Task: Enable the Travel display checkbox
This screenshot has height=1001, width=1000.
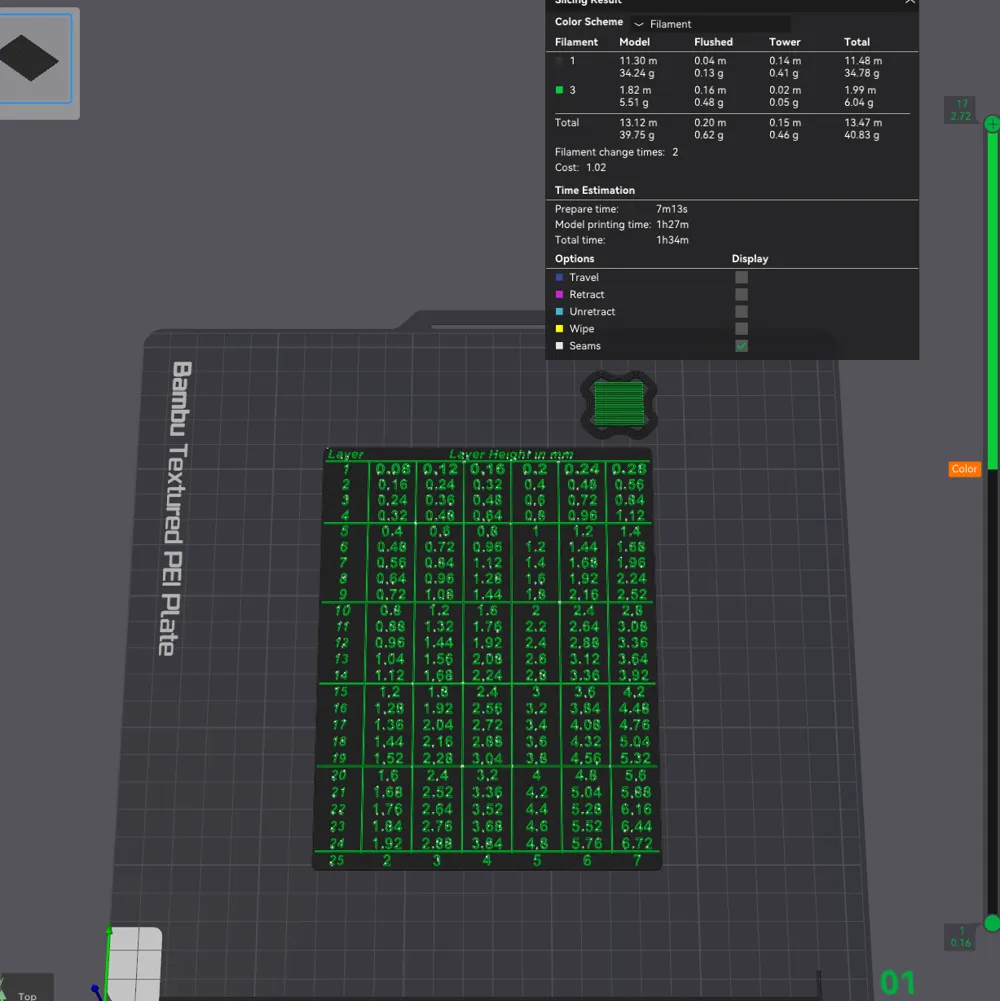Action: coord(741,277)
